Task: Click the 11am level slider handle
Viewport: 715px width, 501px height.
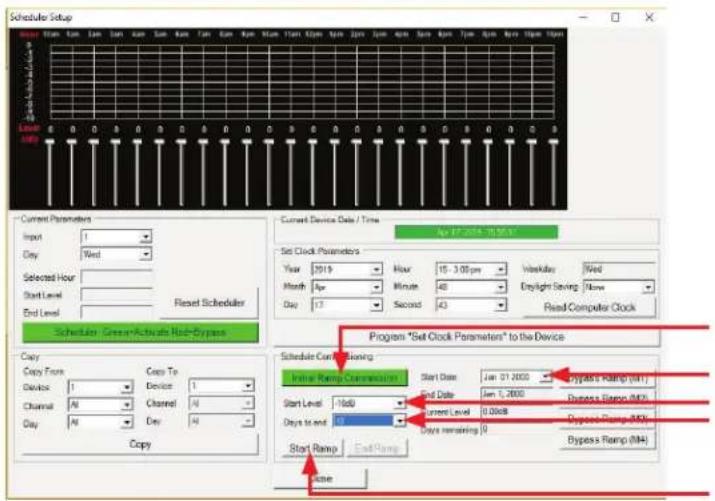Action: [290, 143]
